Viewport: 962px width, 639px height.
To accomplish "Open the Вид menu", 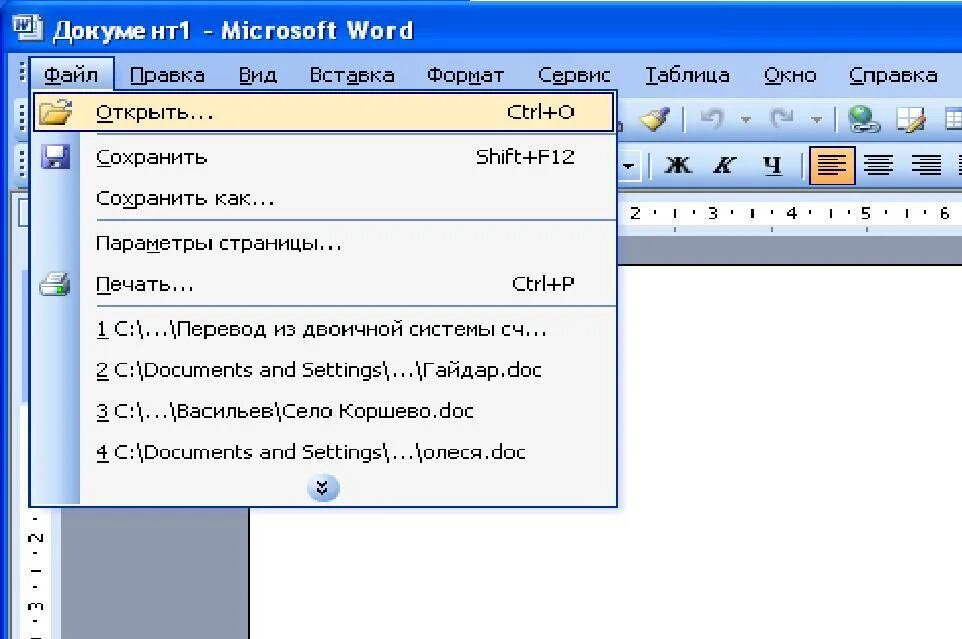I will (258, 75).
